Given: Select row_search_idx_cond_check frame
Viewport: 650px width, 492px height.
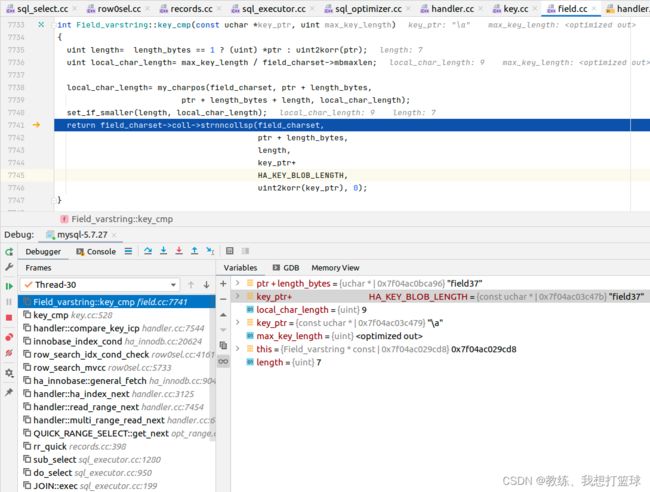Looking at the screenshot, I should pyautogui.click(x=116, y=354).
